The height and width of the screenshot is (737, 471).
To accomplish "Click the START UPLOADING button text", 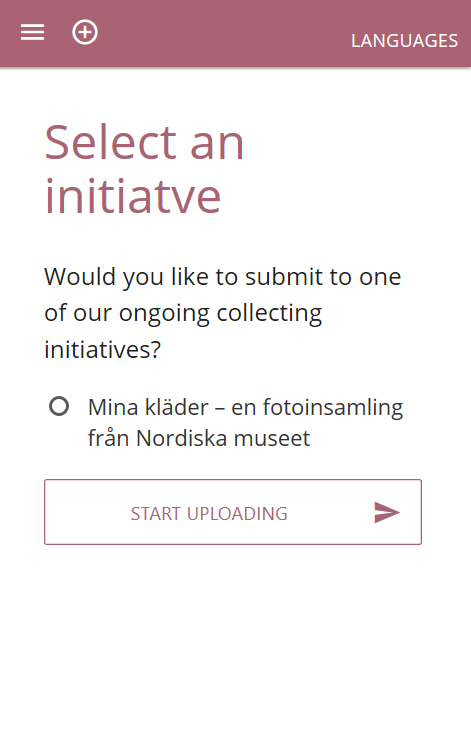I will click(x=209, y=513).
